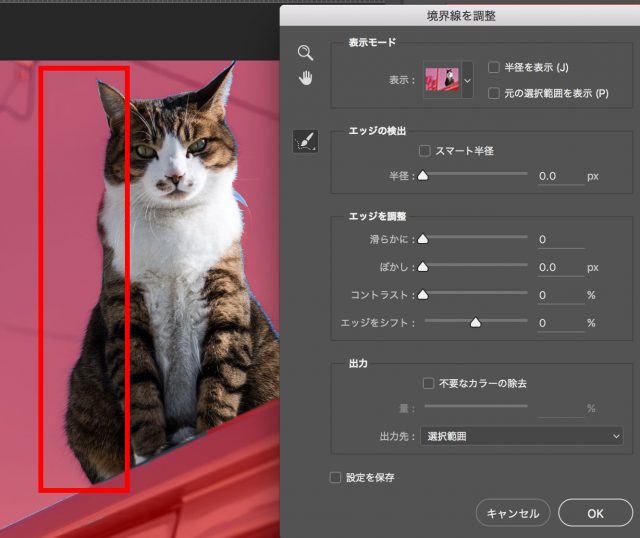Click the キャンセル button
The image size is (640, 538).
coord(513,513)
